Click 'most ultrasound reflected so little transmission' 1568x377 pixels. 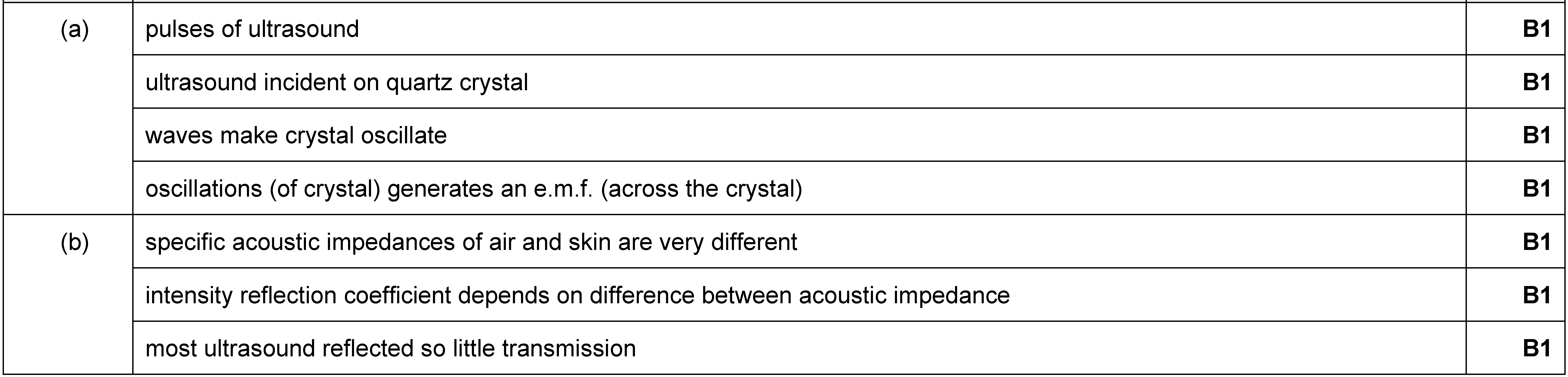390,349
